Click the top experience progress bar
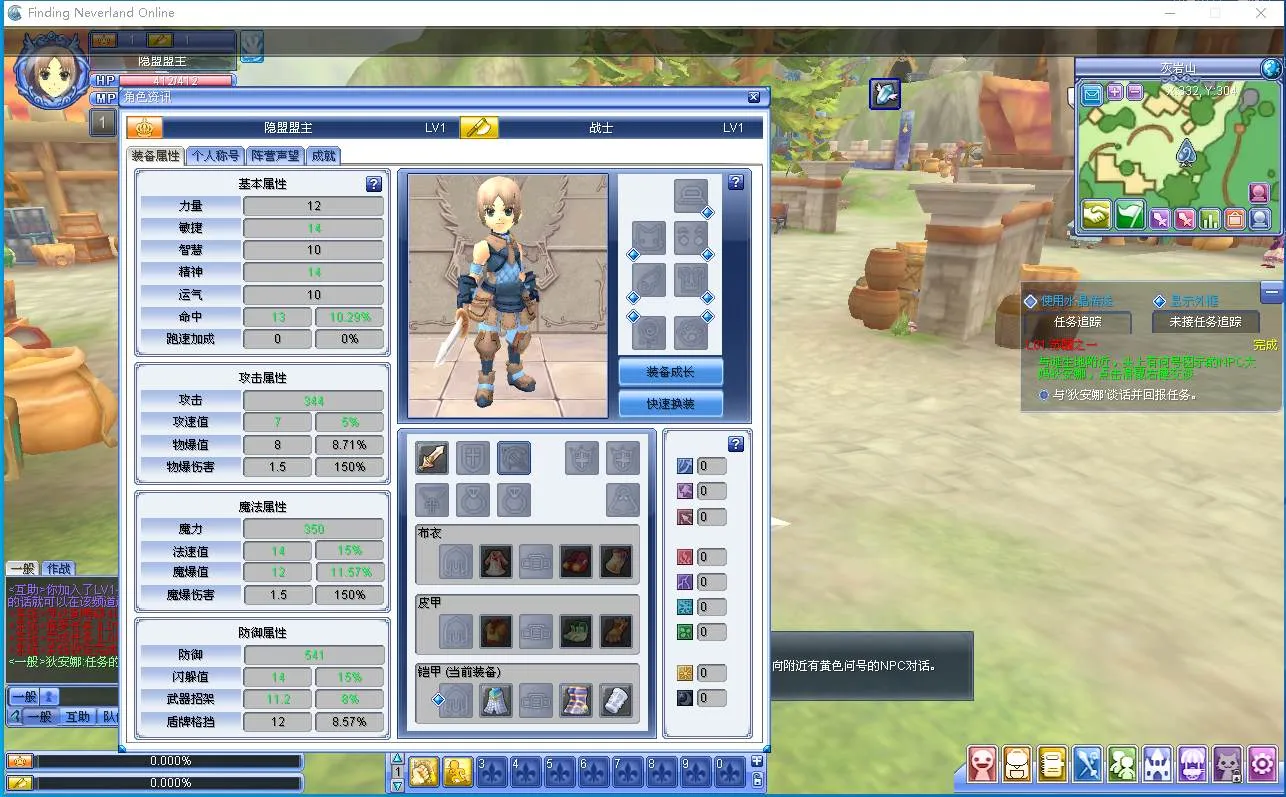This screenshot has width=1286, height=797. pyautogui.click(x=170, y=761)
